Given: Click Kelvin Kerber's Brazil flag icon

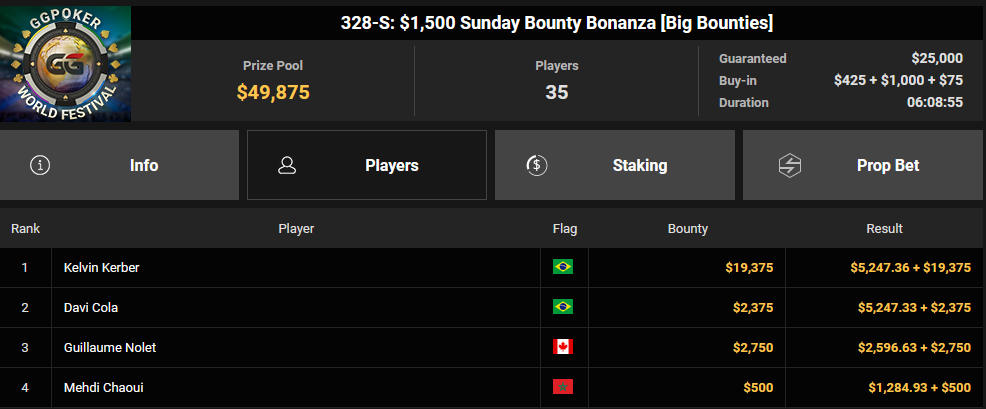Looking at the screenshot, I should (563, 267).
